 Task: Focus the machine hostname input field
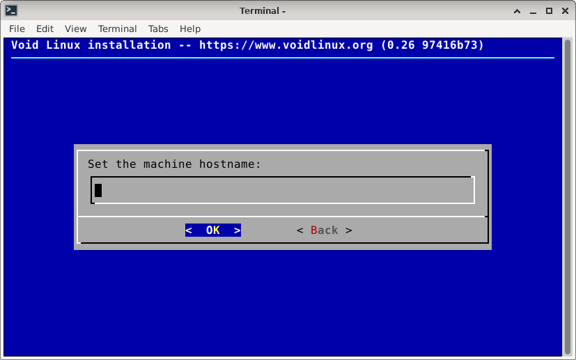pyautogui.click(x=282, y=190)
